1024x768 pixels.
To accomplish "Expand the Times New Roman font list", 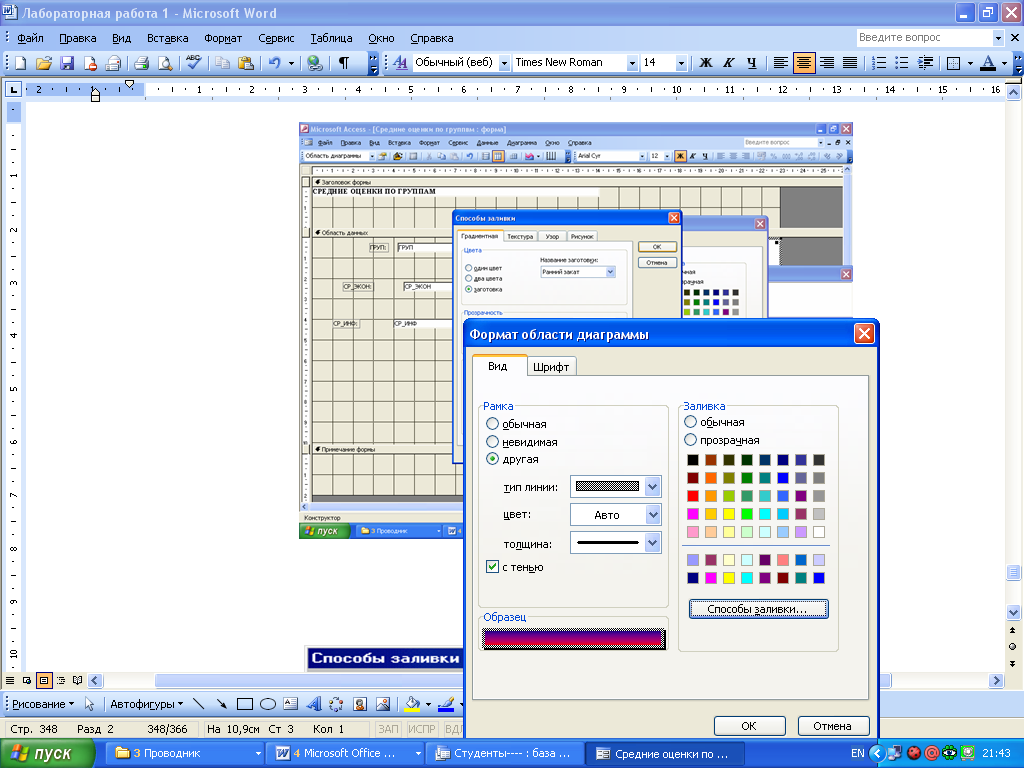I will coord(632,63).
